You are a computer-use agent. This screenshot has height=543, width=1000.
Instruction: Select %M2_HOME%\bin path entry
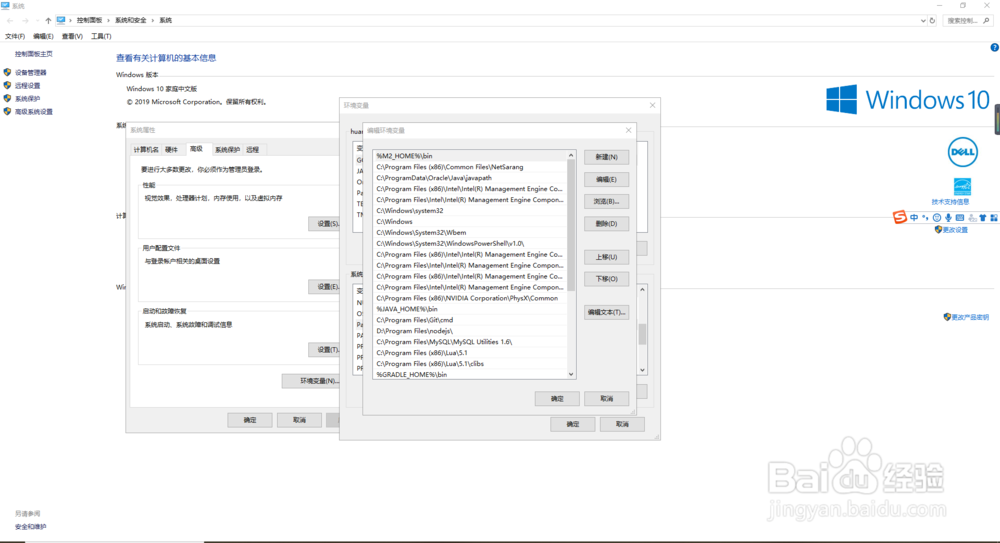pyautogui.click(x=469, y=156)
